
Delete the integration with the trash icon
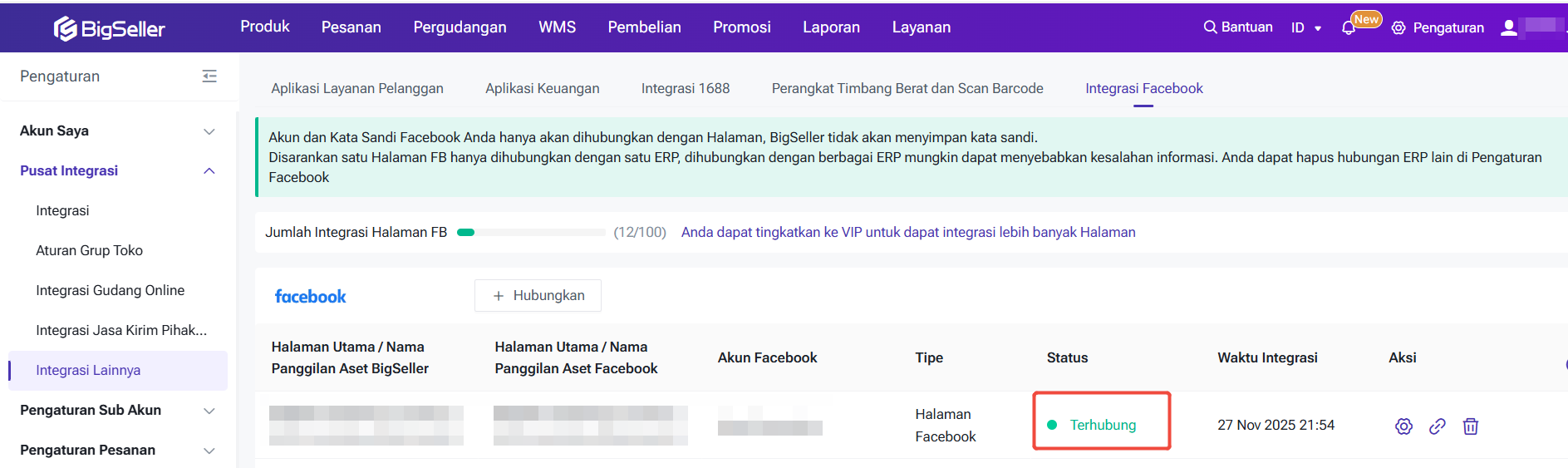click(1470, 426)
